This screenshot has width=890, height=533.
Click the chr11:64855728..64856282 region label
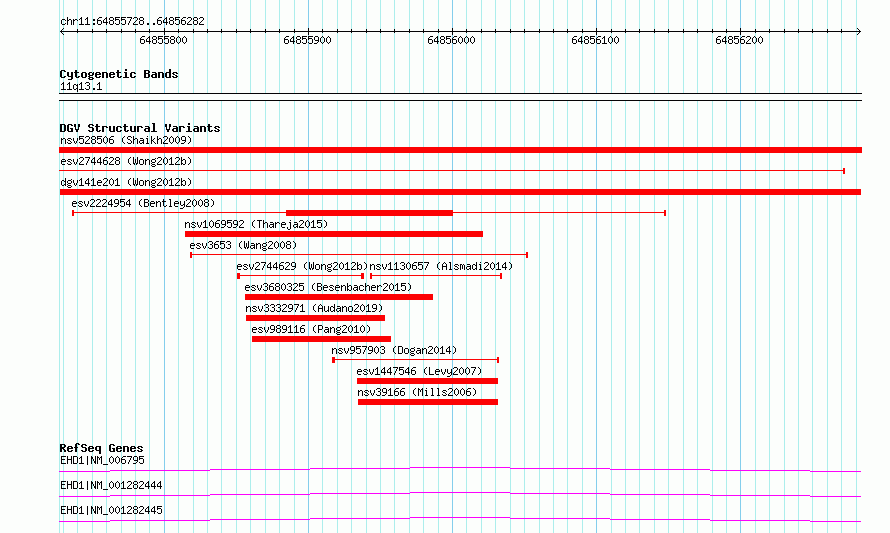coord(132,22)
